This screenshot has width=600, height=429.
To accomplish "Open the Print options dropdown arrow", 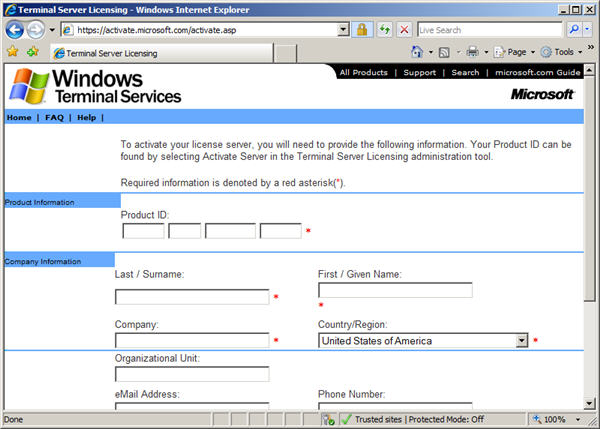I will click(486, 52).
